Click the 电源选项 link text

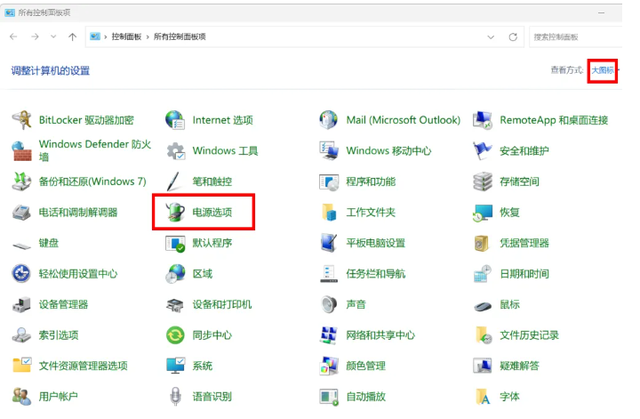point(212,212)
